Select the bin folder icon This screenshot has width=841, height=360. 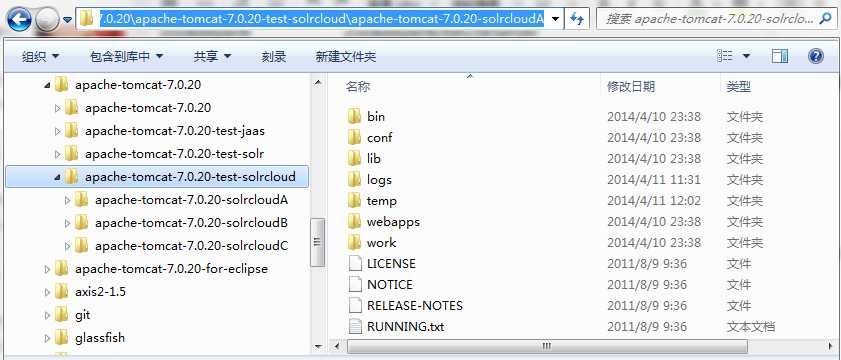click(x=354, y=116)
